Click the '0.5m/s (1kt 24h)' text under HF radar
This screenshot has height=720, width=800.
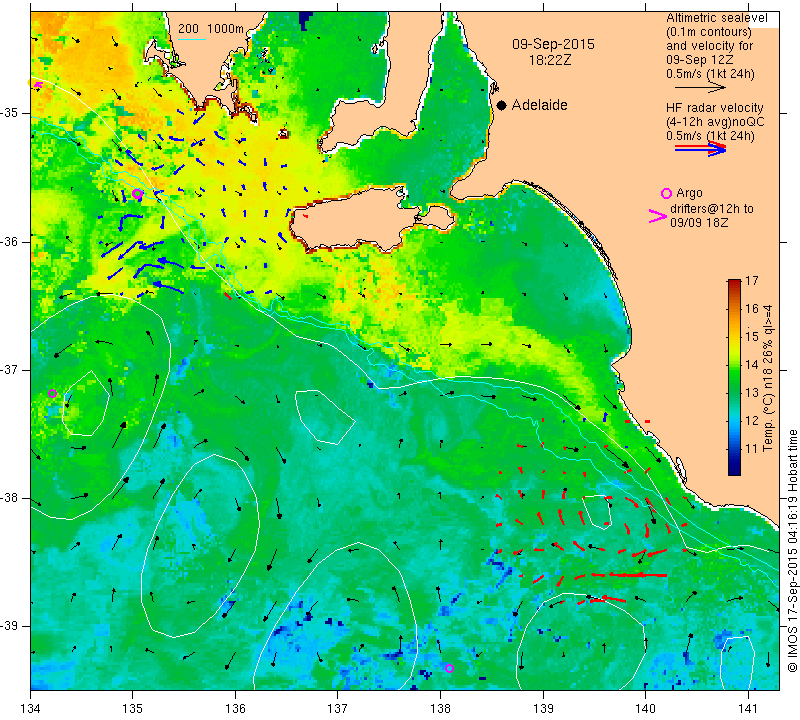point(710,136)
